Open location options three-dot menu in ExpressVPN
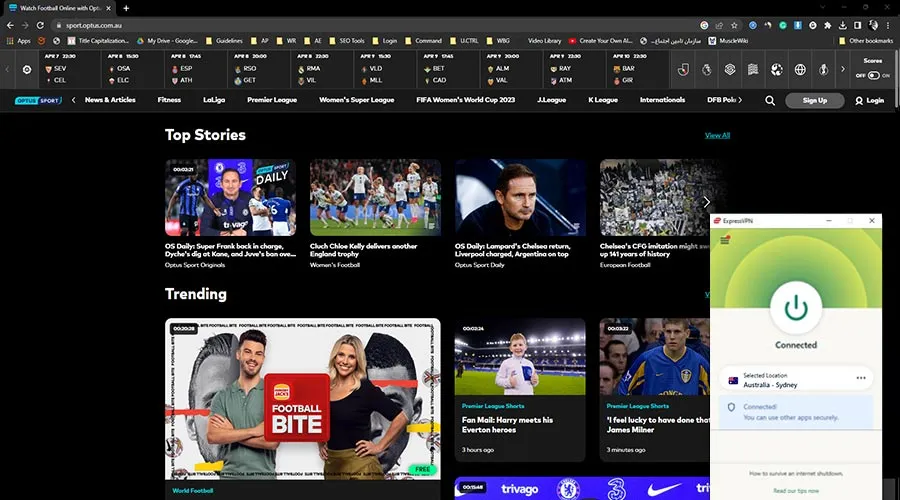 point(861,378)
